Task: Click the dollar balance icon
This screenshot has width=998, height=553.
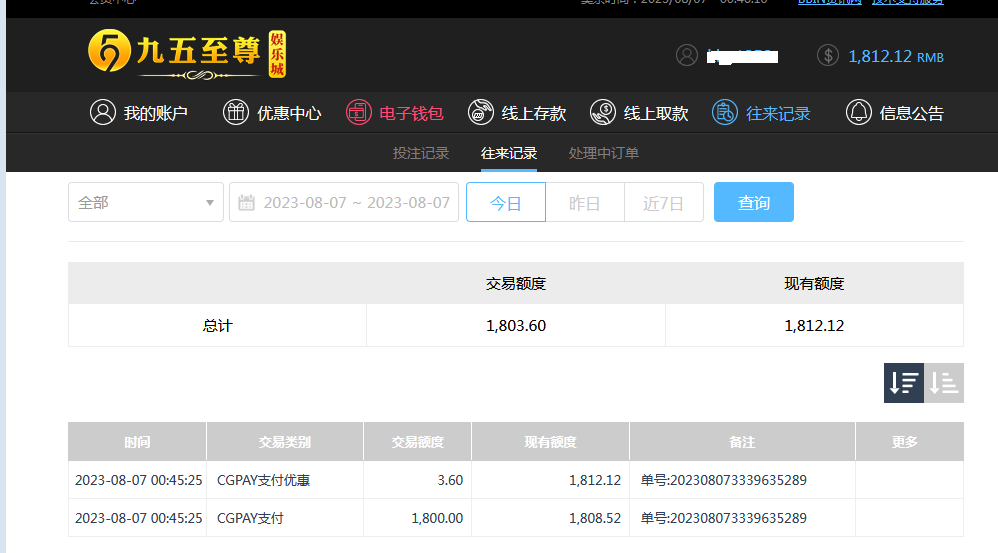Action: 828,55
